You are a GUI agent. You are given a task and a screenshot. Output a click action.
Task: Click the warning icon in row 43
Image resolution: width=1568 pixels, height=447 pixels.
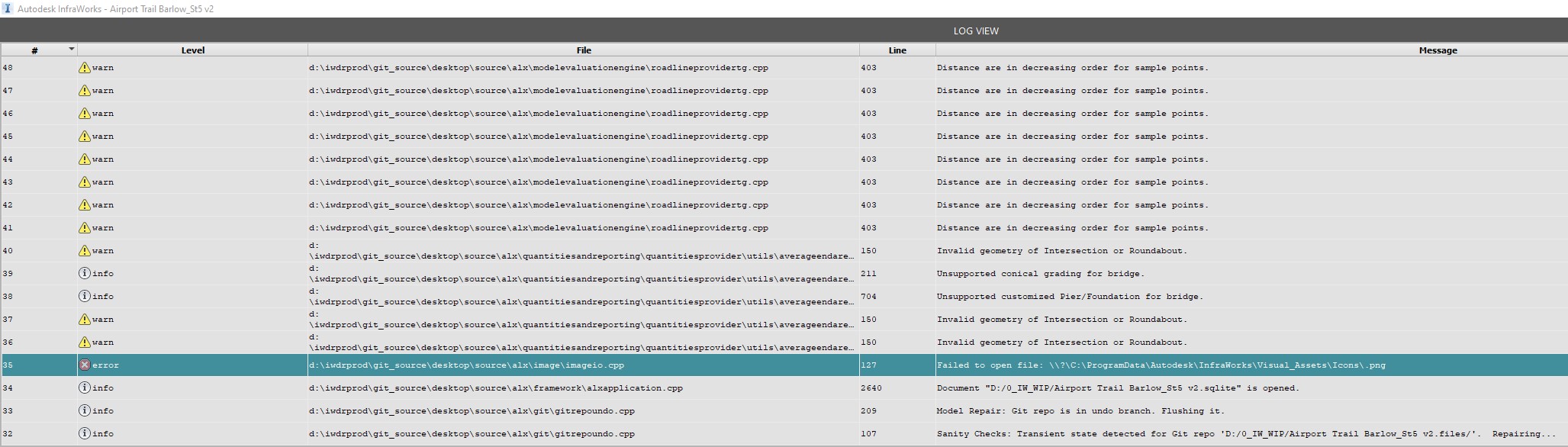[85, 182]
